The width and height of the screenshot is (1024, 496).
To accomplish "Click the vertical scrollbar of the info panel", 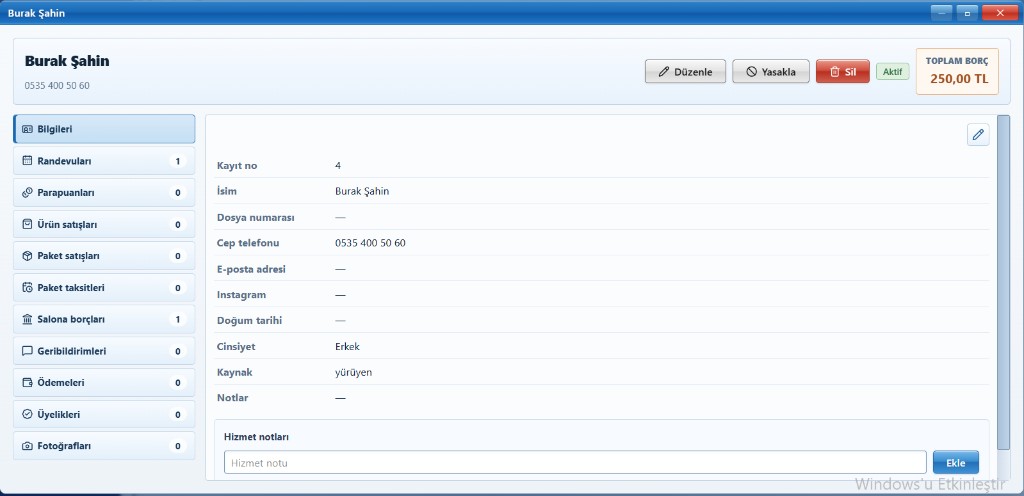I will [1004, 281].
